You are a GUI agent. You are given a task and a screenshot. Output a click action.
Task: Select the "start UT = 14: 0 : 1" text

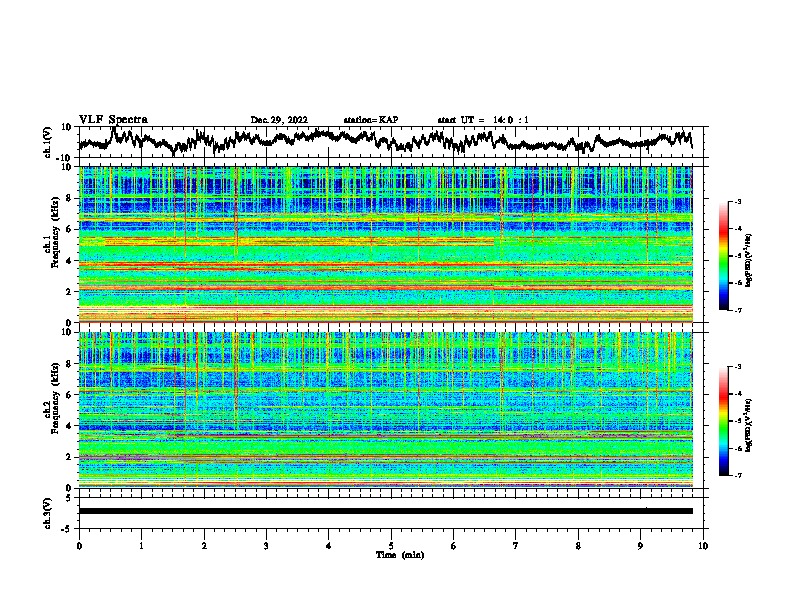(x=483, y=120)
